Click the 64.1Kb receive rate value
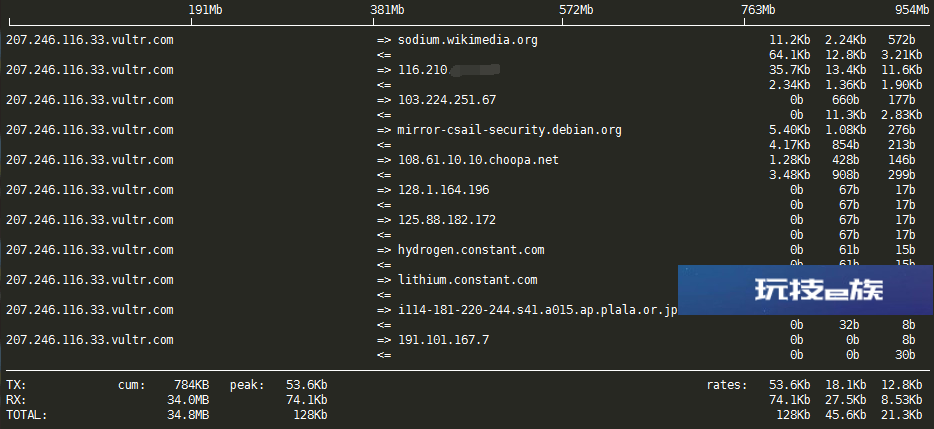 tap(789, 55)
